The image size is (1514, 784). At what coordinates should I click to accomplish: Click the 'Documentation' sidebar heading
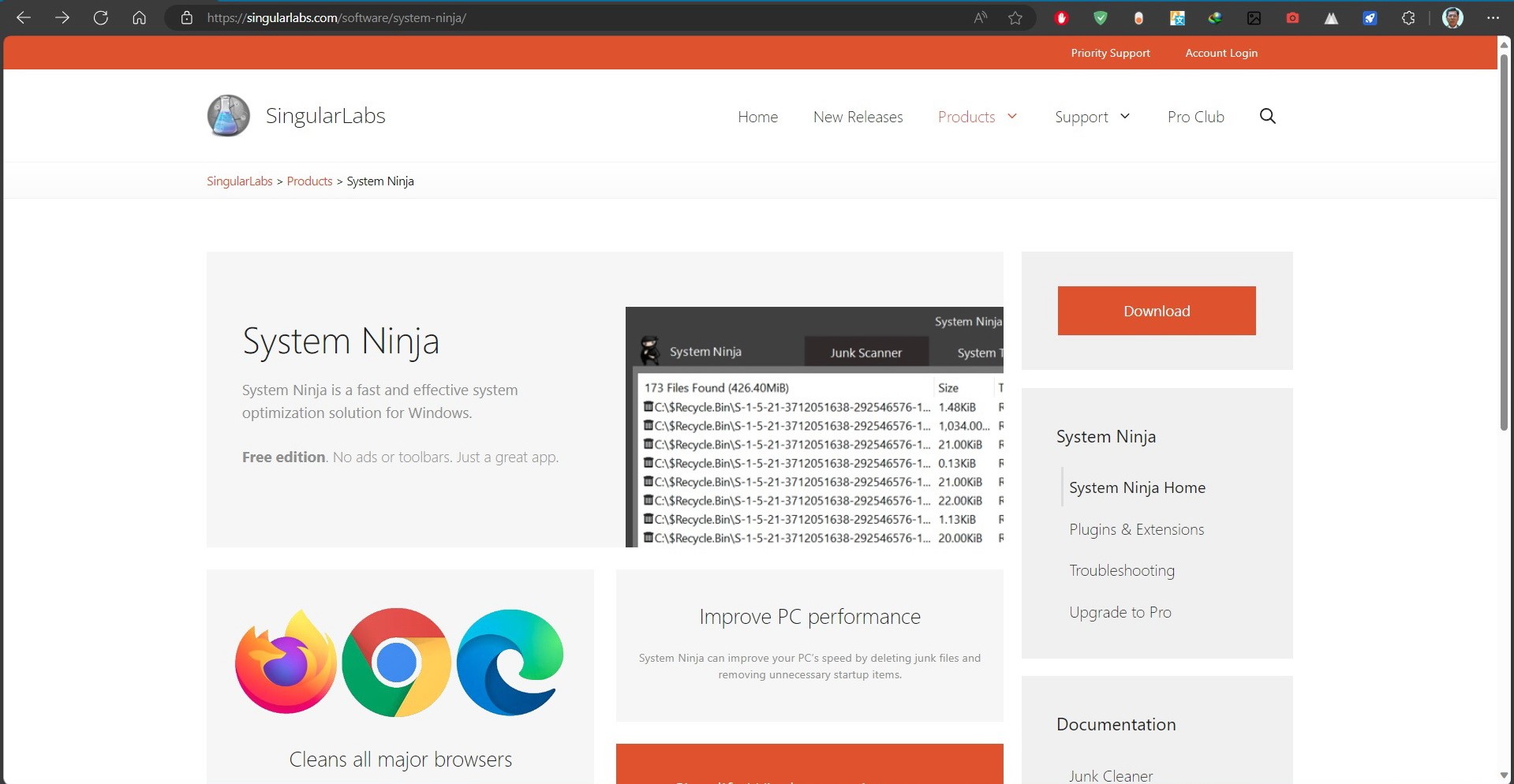pos(1116,724)
